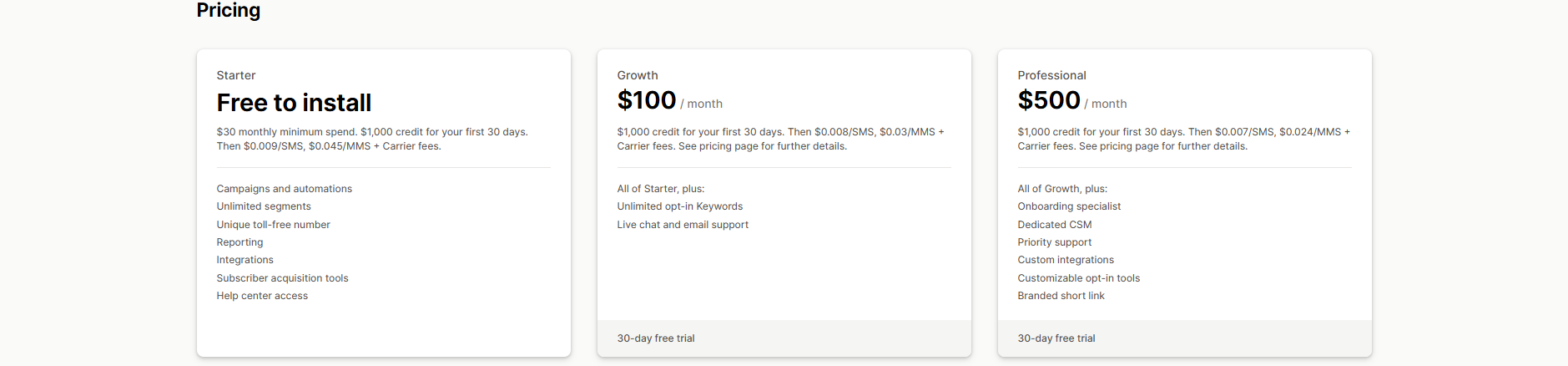Click the "Subscriber acquisition tools" feature

[x=282, y=278]
